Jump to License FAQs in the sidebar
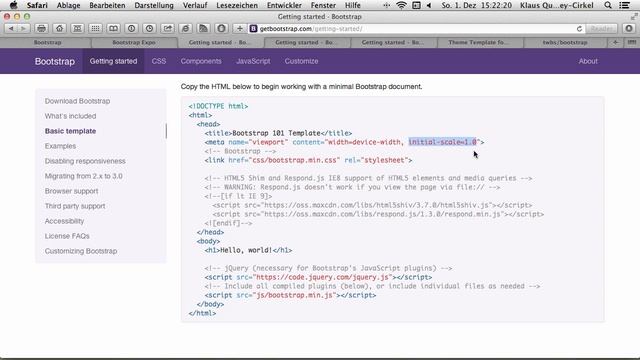This screenshot has width=640, height=360. coord(67,236)
